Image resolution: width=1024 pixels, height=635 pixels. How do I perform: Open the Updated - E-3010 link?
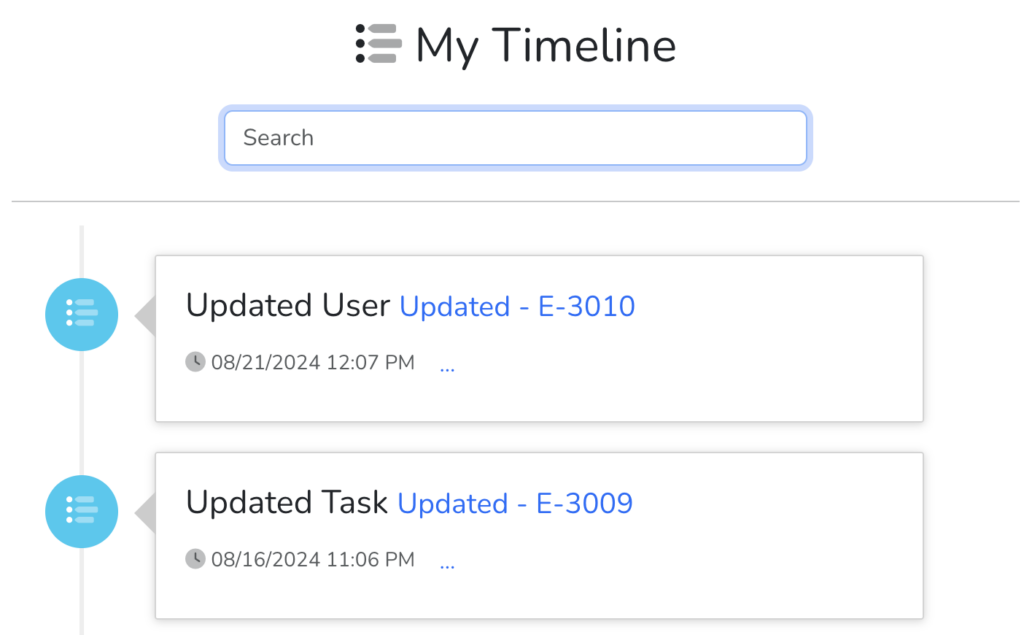tap(517, 306)
